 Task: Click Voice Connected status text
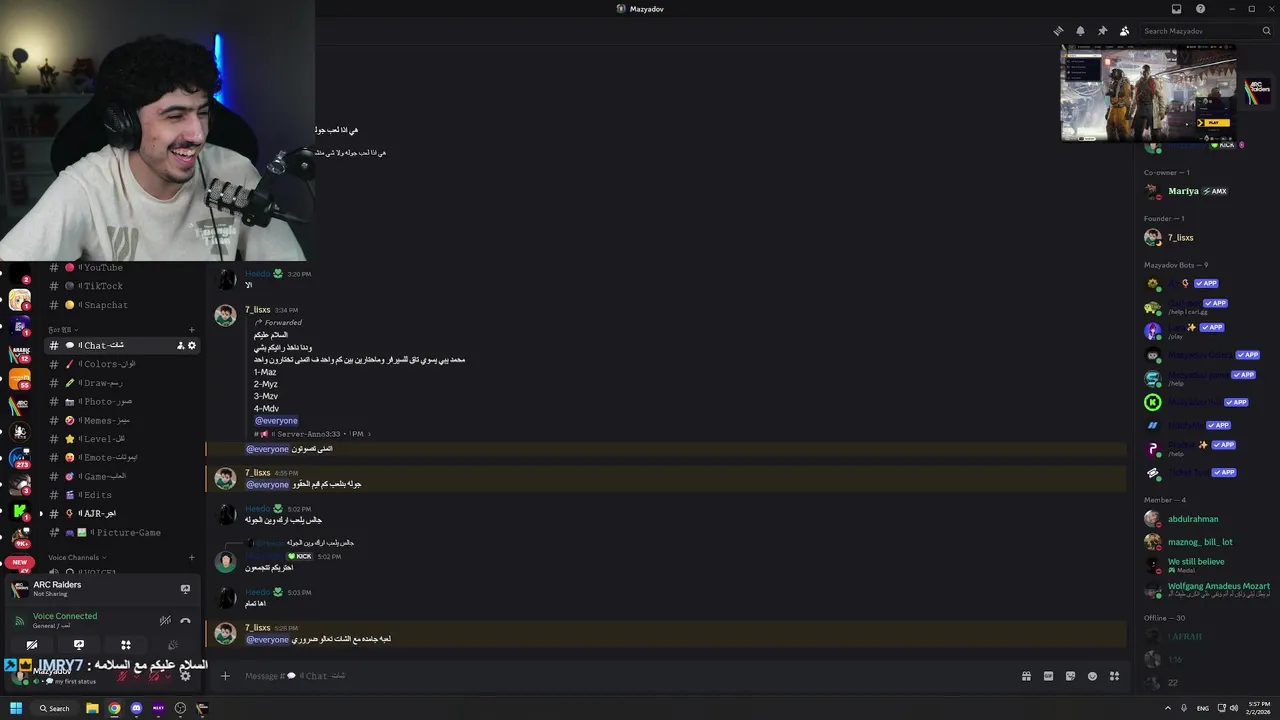[65, 616]
